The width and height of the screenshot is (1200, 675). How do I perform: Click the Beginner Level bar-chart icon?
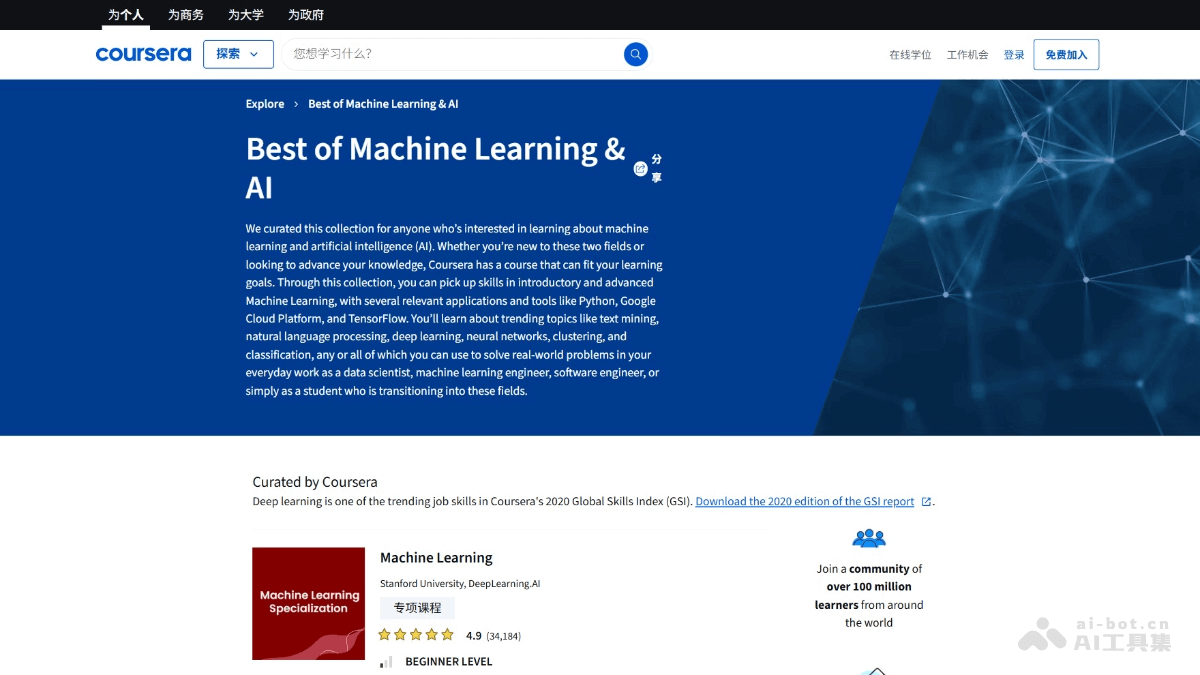(386, 661)
